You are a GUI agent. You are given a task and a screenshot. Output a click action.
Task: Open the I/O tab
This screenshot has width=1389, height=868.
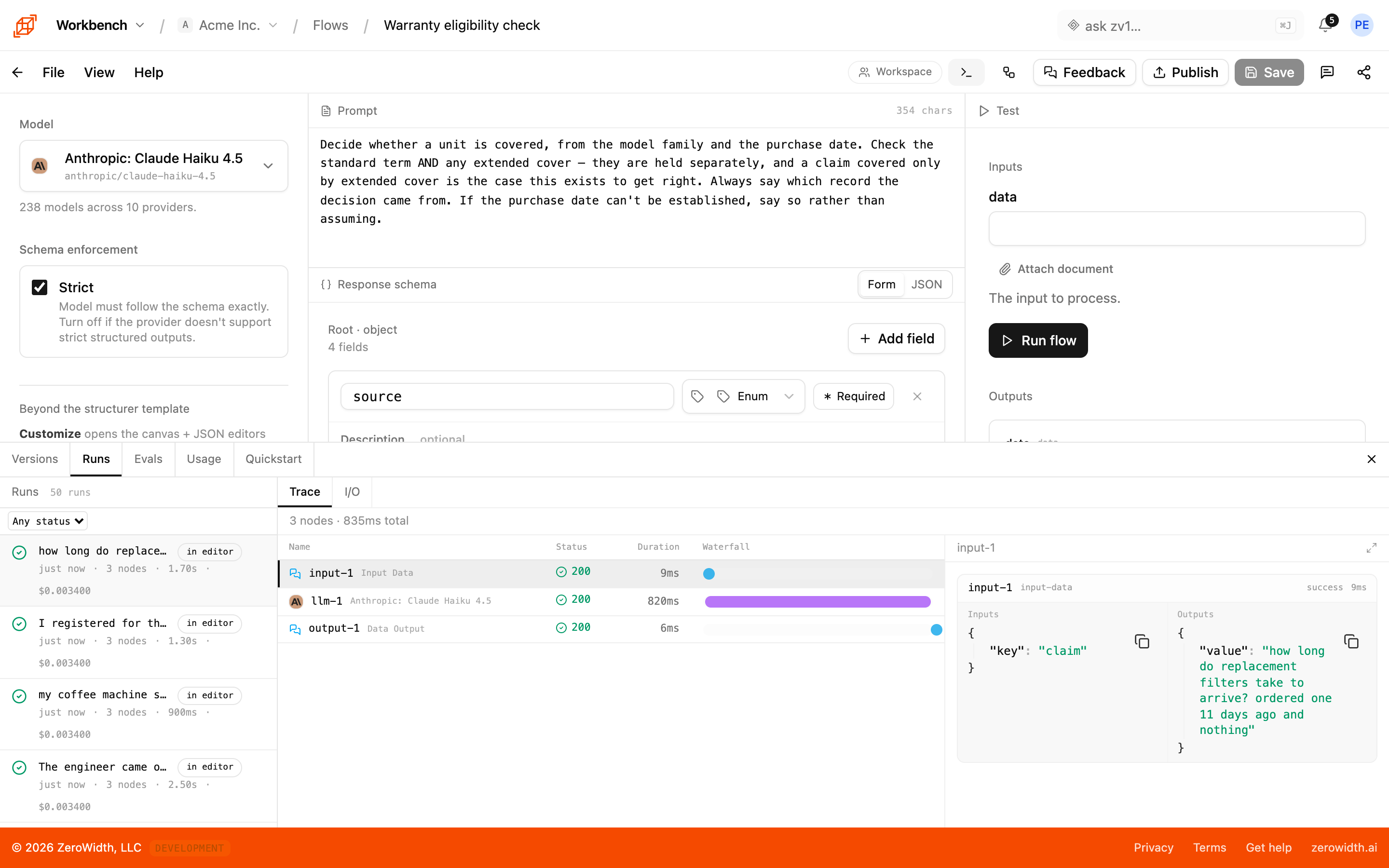click(x=352, y=492)
